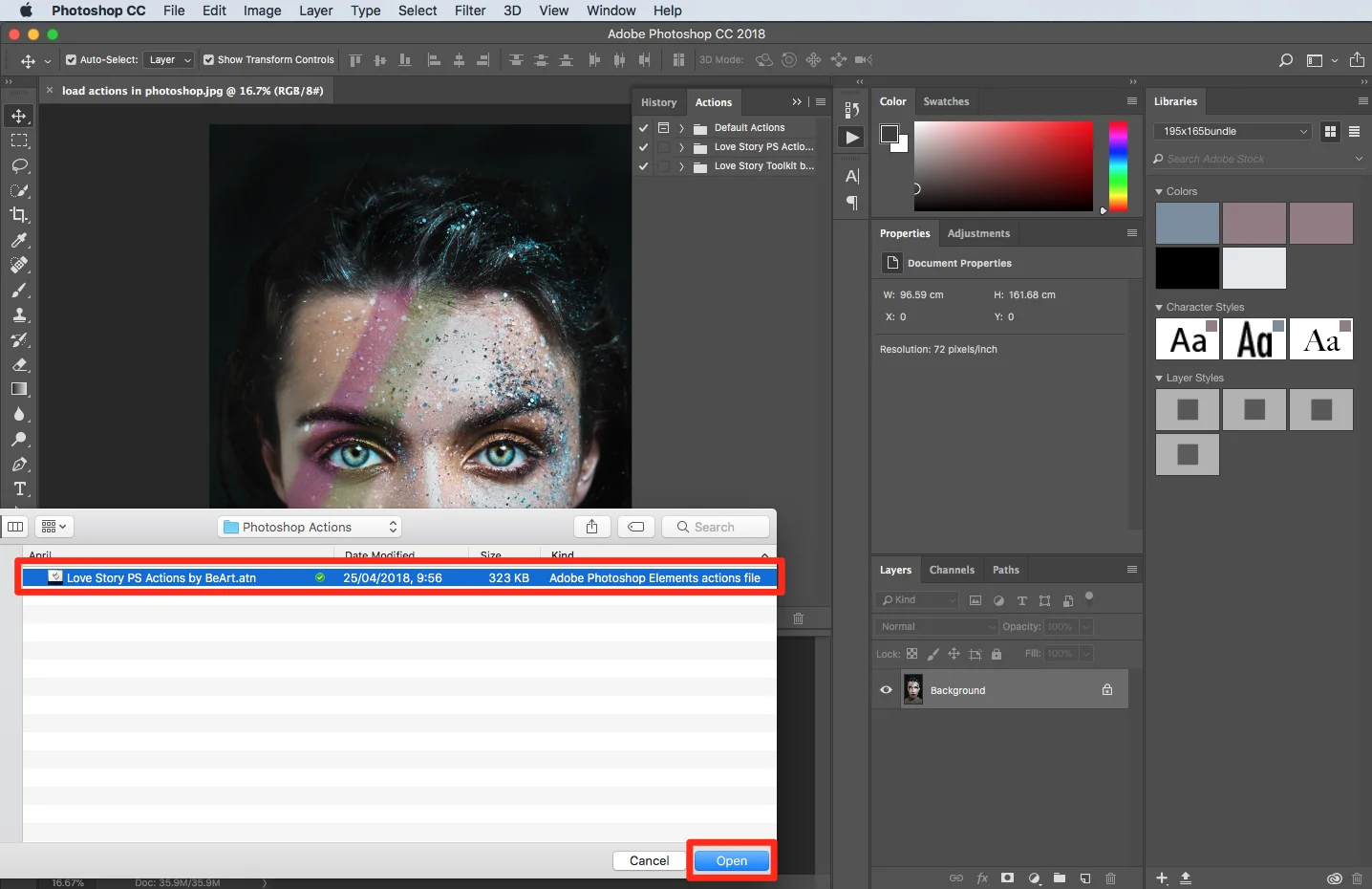The height and width of the screenshot is (889, 1372).
Task: Open the Filter menu
Action: [470, 11]
